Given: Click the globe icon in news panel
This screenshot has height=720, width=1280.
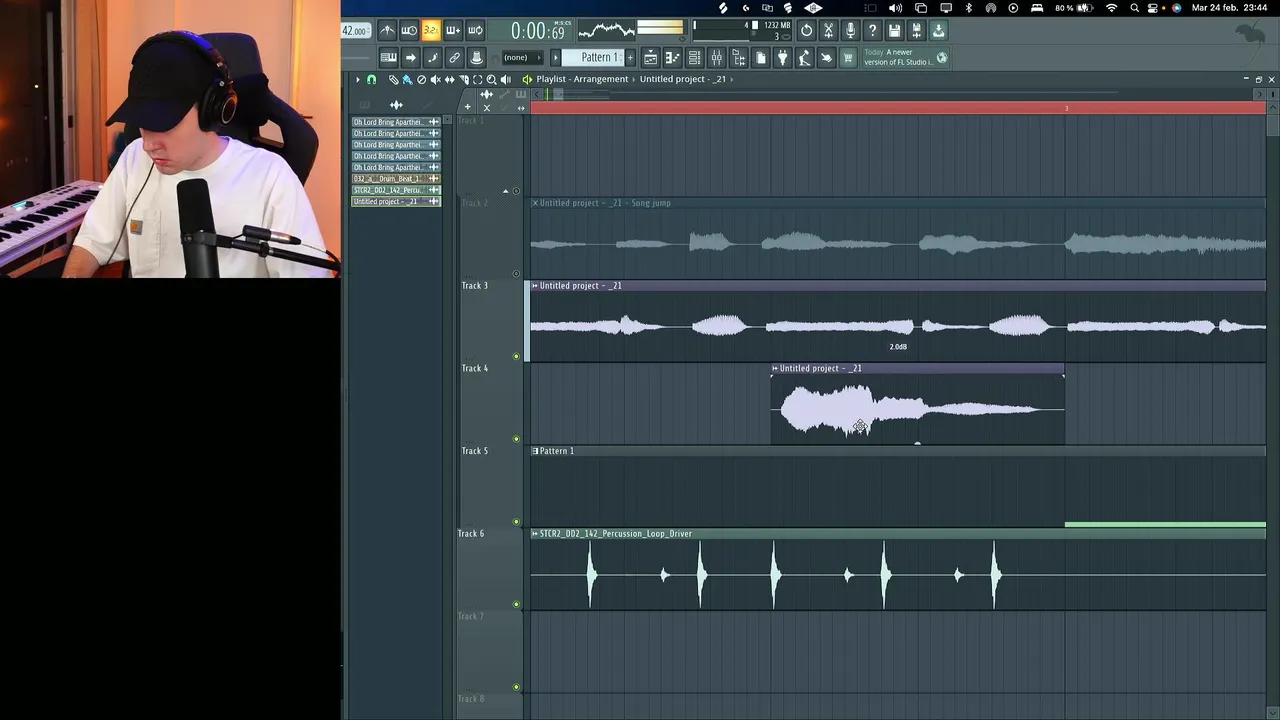Looking at the screenshot, I should click(x=941, y=58).
